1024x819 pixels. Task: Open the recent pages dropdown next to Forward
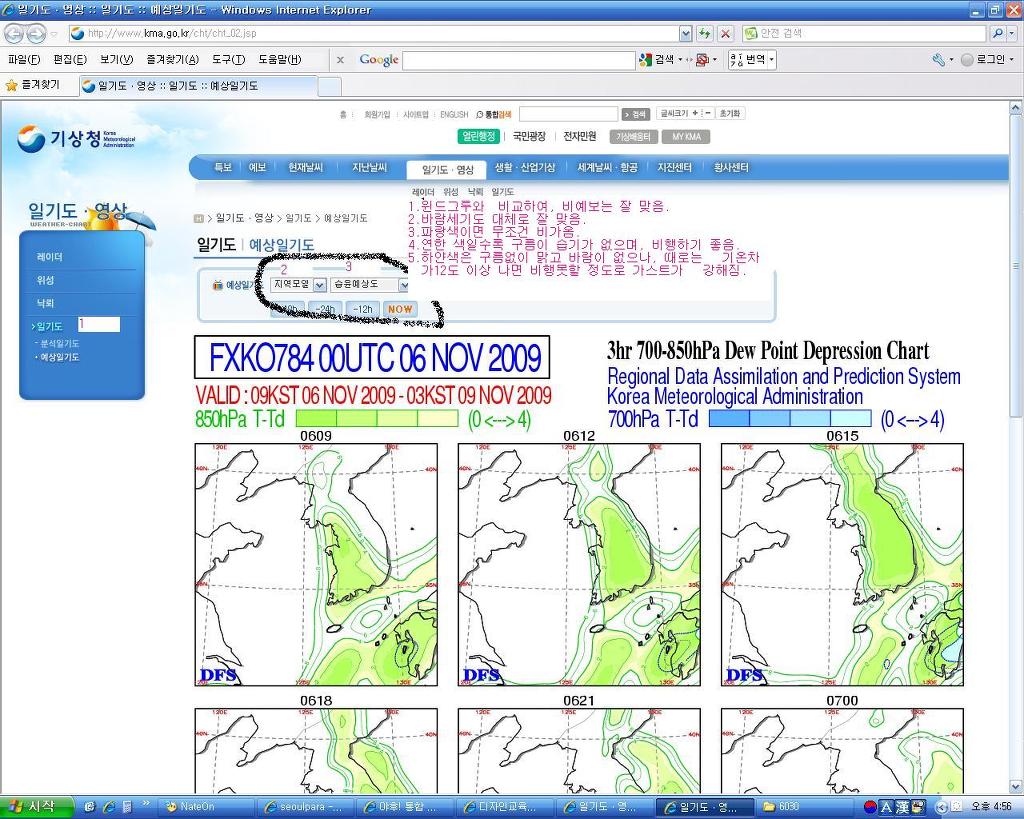(54, 33)
